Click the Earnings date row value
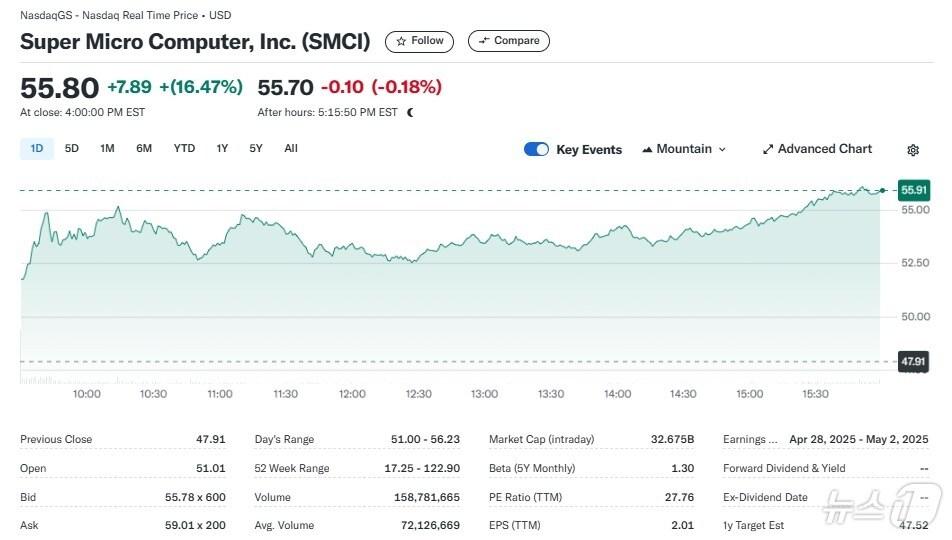The image size is (952, 540). (x=858, y=439)
